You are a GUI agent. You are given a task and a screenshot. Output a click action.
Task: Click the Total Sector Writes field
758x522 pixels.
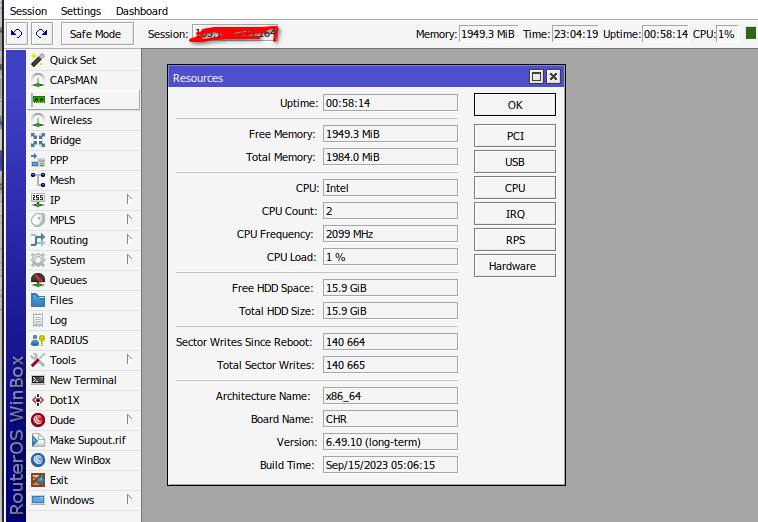pos(390,365)
